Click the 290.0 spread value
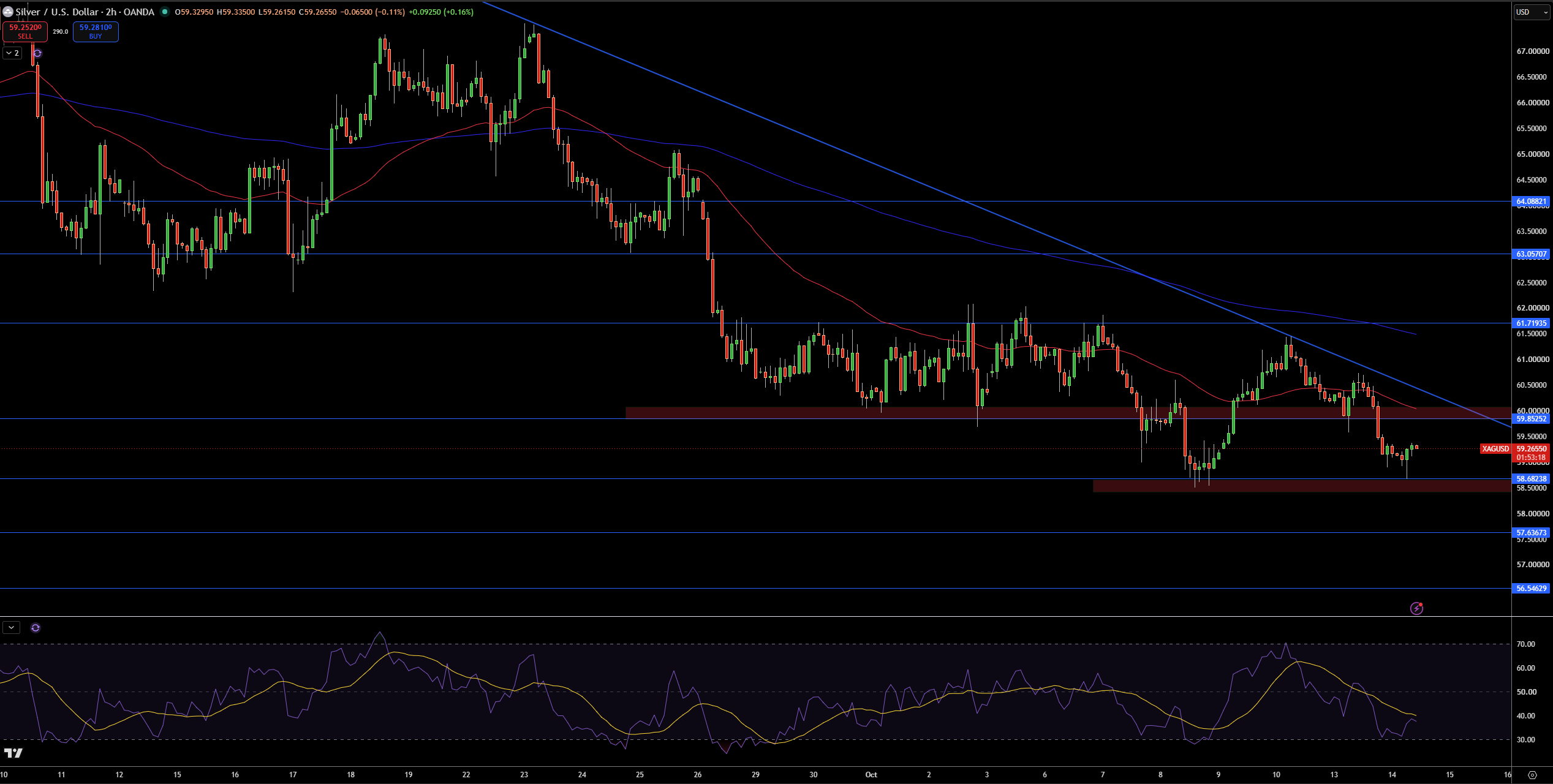The width and height of the screenshot is (1553, 784). 60,31
